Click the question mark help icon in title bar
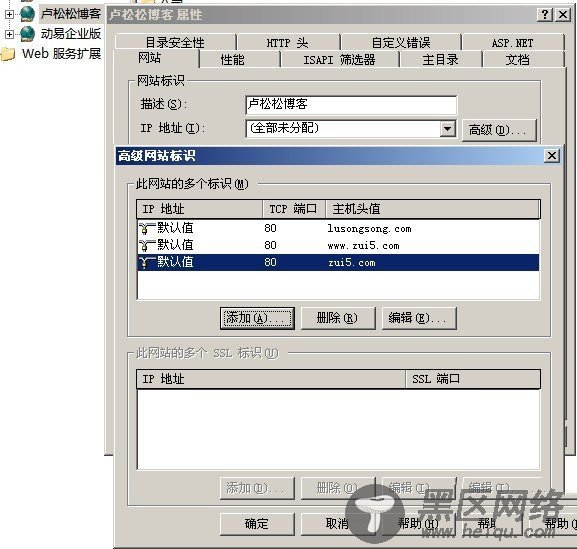577x549 pixels. [545, 15]
